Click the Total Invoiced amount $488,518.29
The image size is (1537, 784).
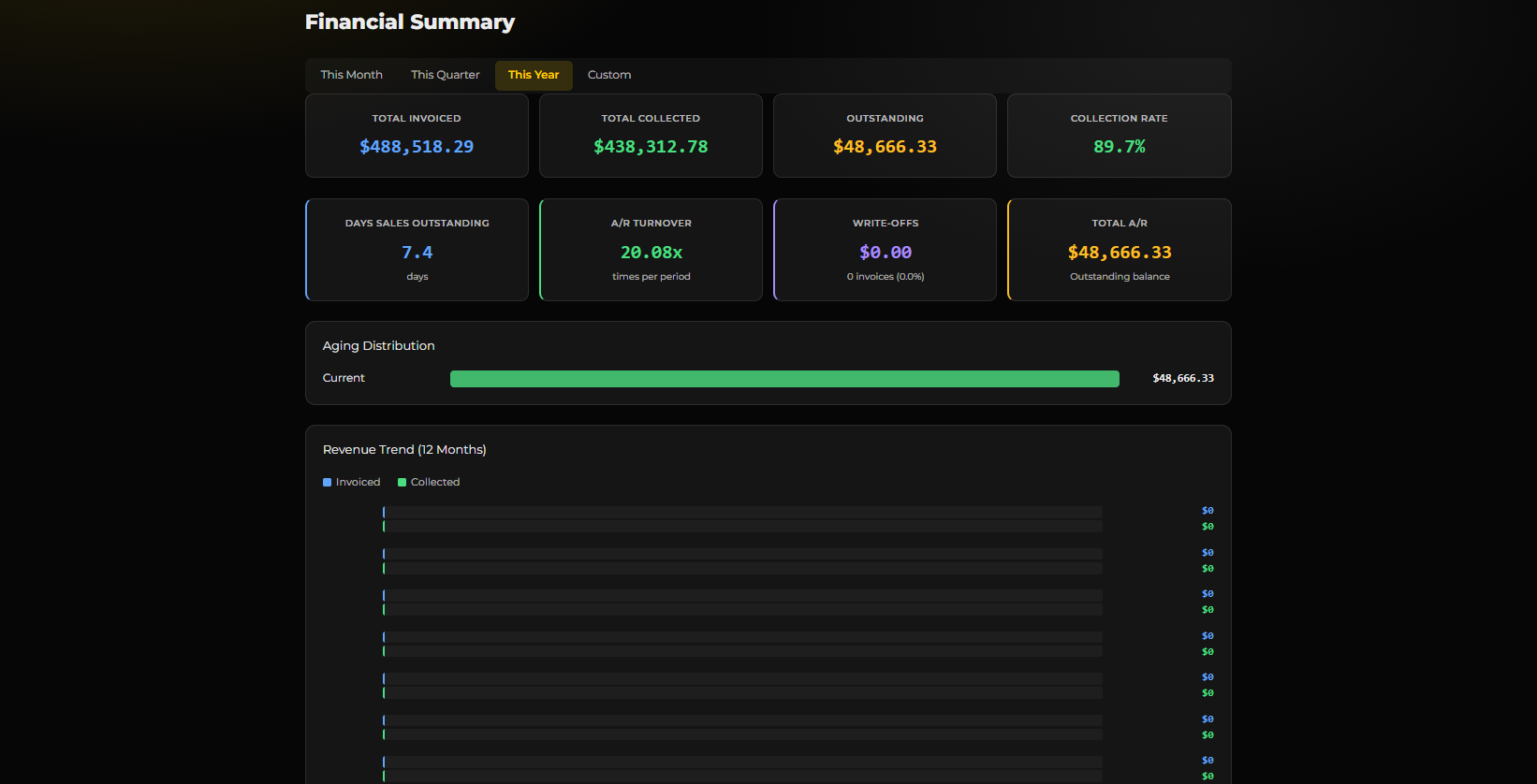click(417, 147)
